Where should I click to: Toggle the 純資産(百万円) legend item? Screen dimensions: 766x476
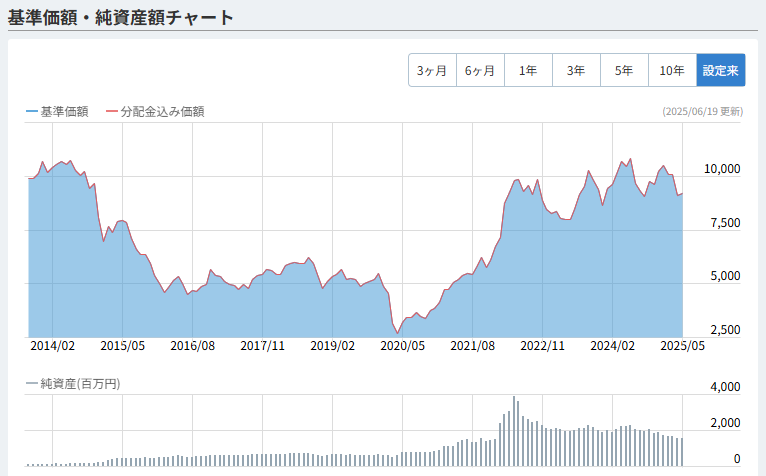pos(73,384)
